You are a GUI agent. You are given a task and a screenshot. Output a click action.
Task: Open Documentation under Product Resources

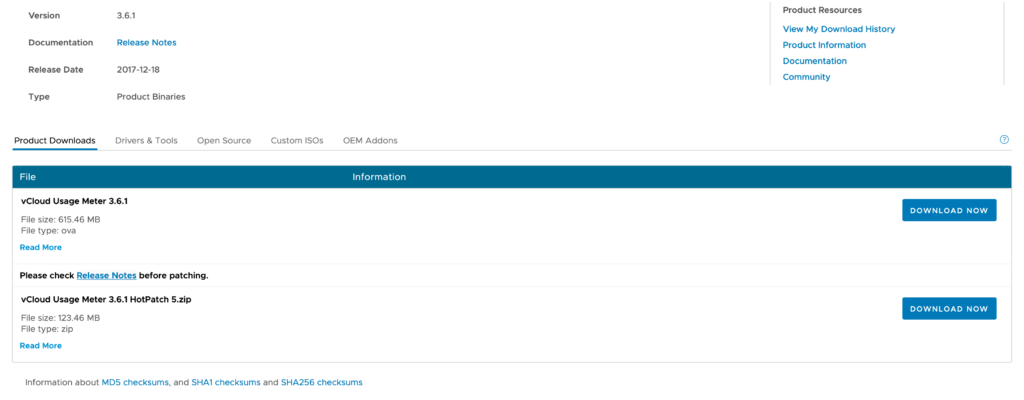814,61
